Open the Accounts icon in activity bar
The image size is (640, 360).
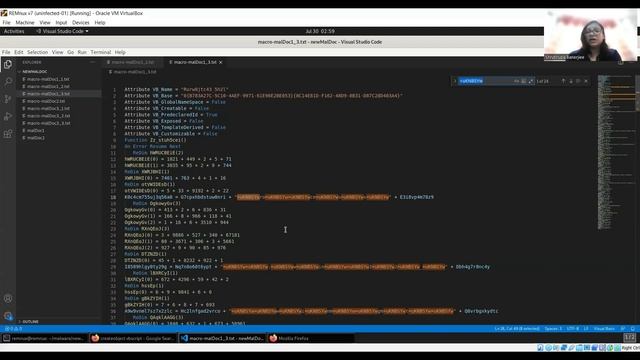8,298
